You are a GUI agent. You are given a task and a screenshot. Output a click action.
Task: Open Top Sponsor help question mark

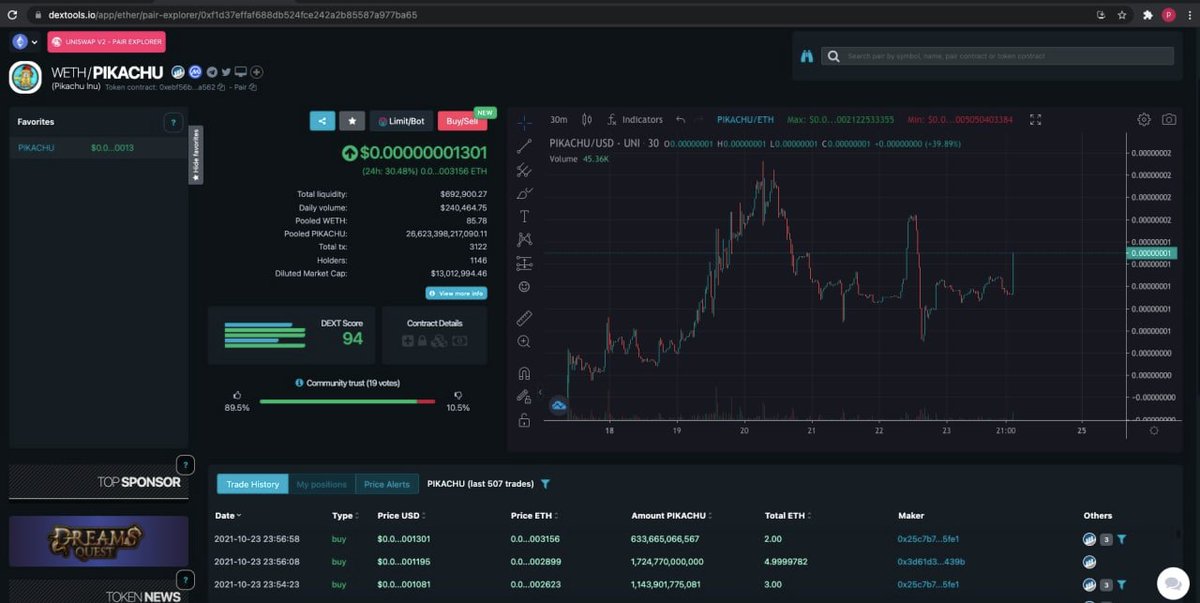(x=185, y=465)
